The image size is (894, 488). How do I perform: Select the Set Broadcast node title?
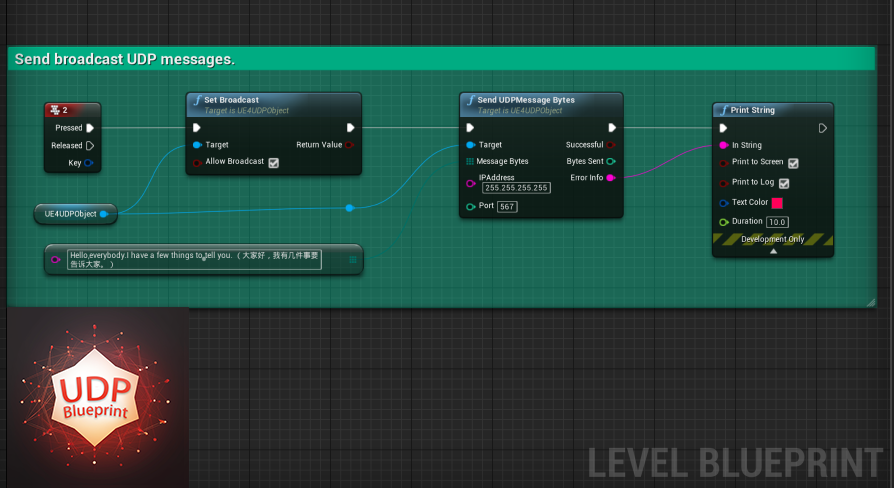[231, 100]
